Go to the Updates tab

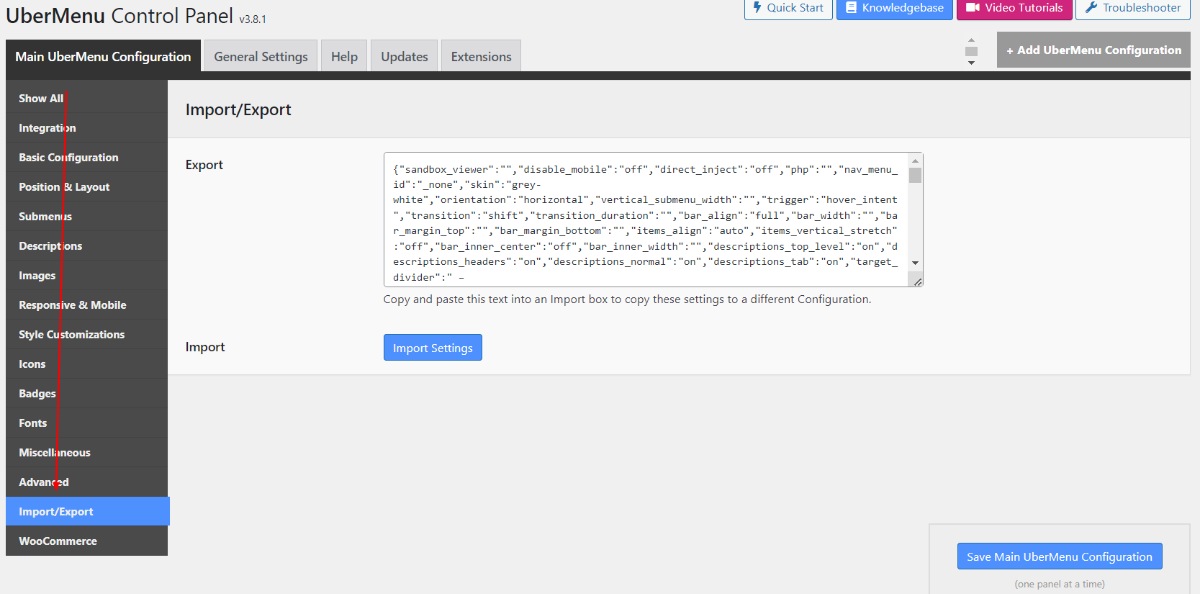[x=404, y=57]
